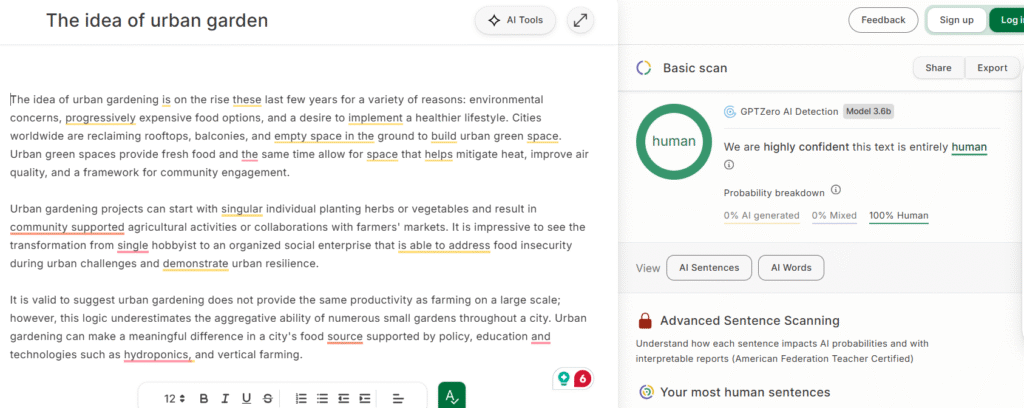Viewport: 1024px width, 408px height.
Task: Select the 0% AI generated breakdown
Action: (x=761, y=215)
